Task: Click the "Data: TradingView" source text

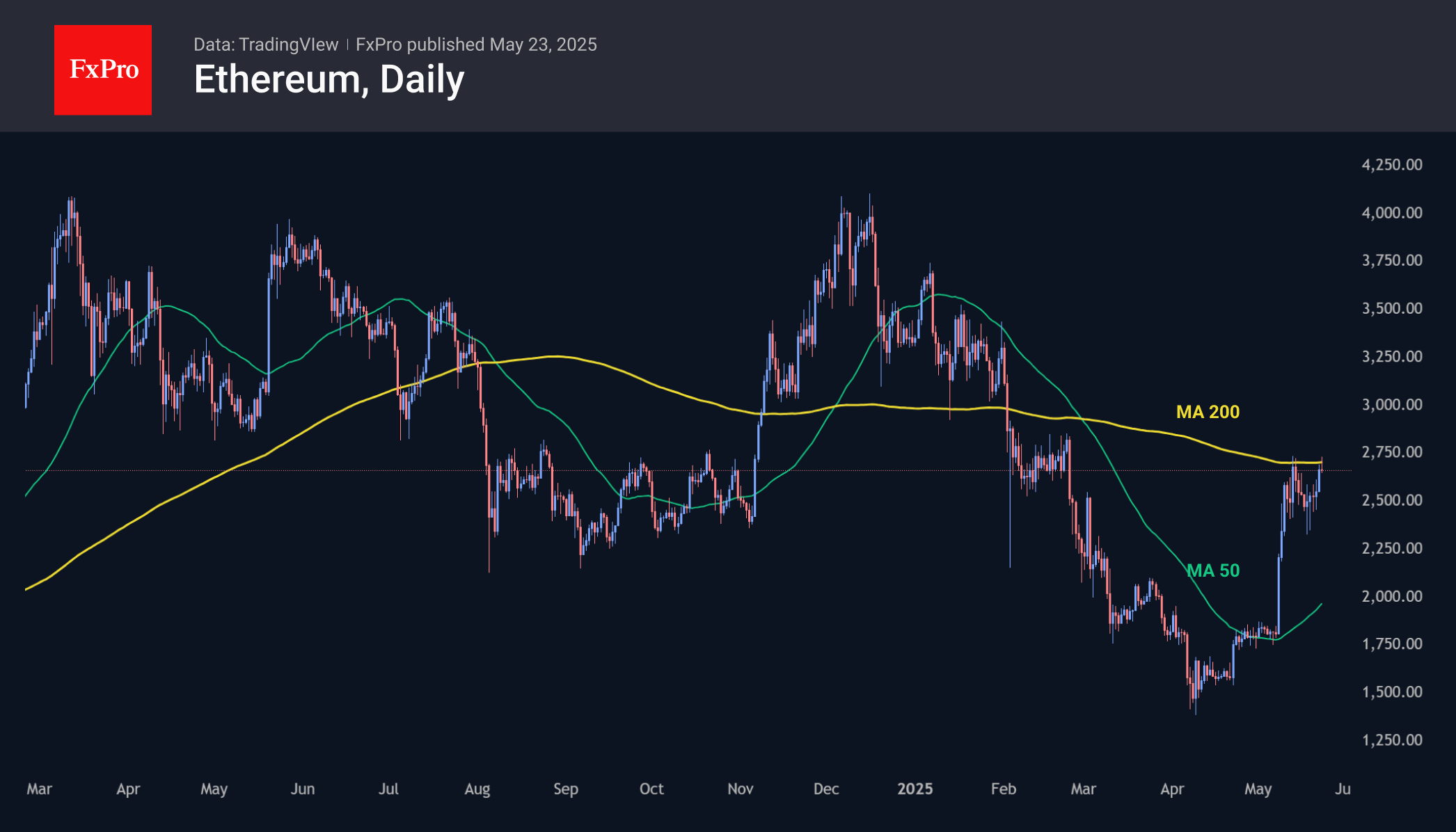Action: click(266, 45)
